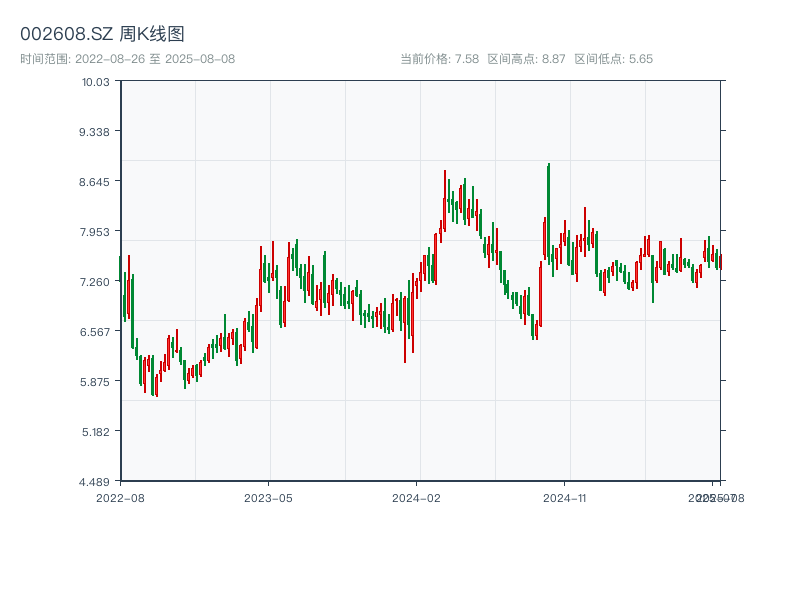
Task: Click the 4.489 y-axis price label
Action: (94, 481)
